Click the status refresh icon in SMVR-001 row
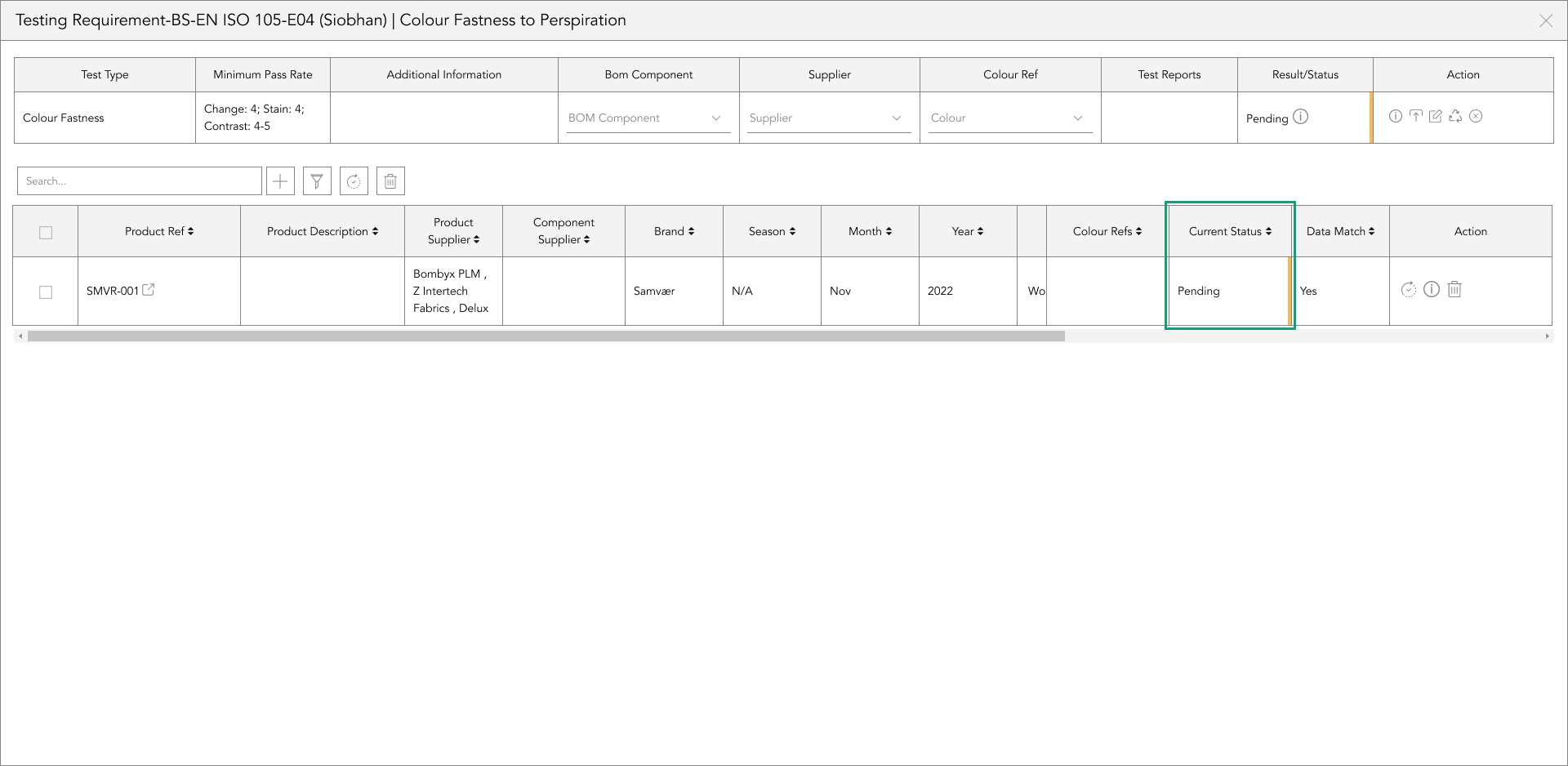This screenshot has width=1568, height=766. pyautogui.click(x=1408, y=289)
